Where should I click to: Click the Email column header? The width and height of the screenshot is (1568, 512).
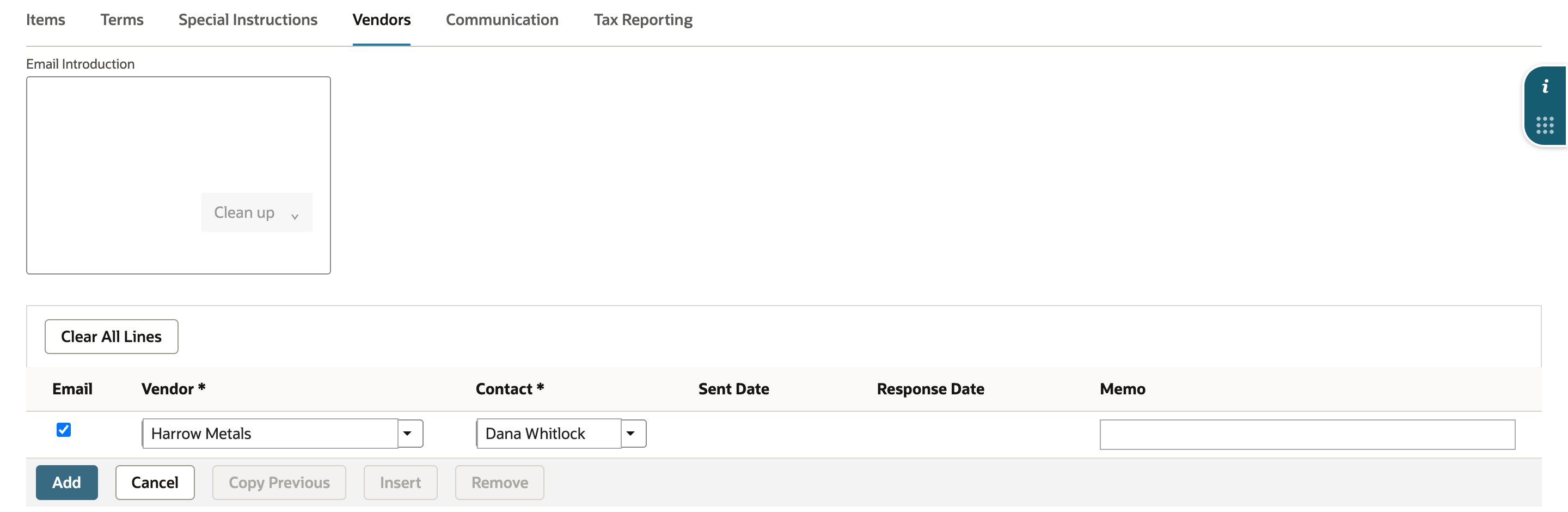point(72,389)
